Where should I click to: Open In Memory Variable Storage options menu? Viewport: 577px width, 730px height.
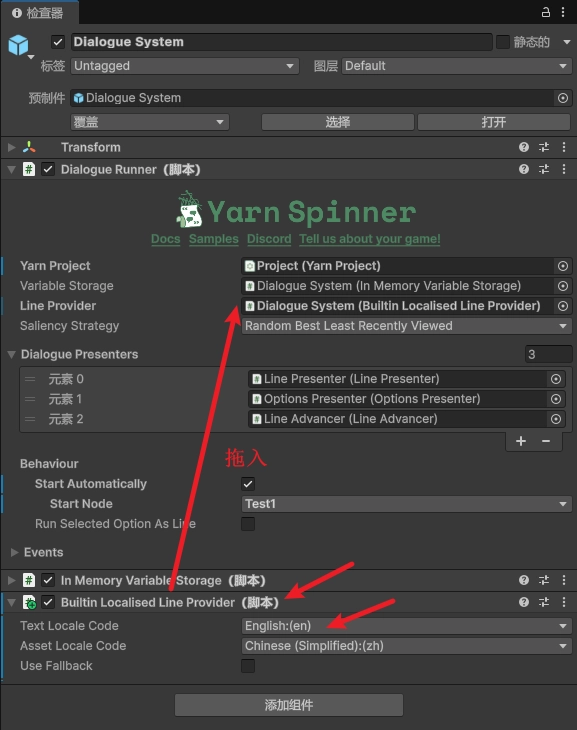coord(564,580)
